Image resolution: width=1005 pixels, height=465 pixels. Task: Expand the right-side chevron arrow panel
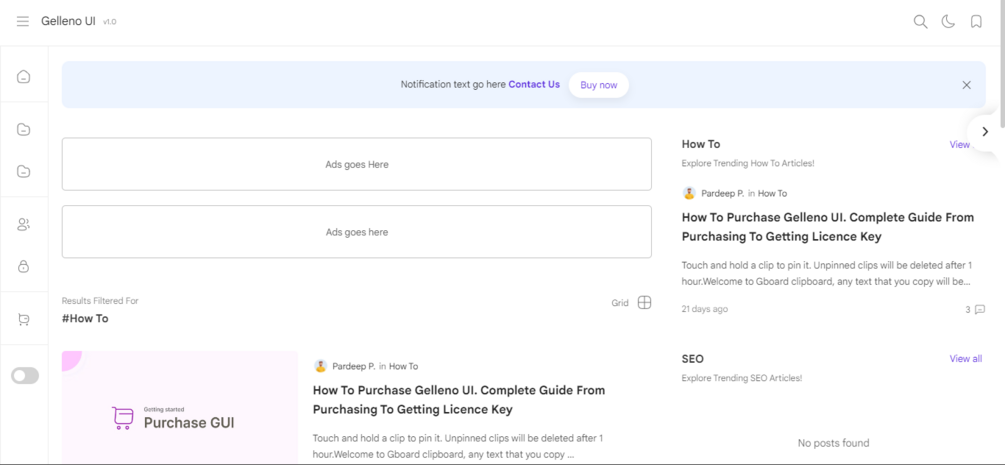click(985, 131)
